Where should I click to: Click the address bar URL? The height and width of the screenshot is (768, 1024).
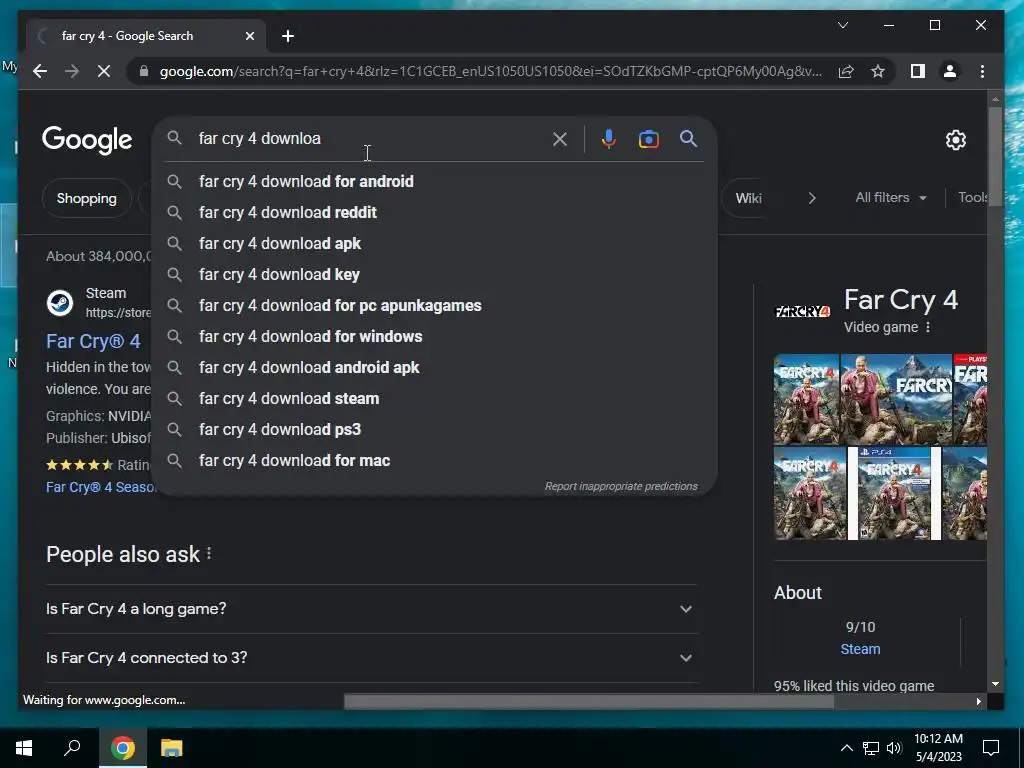490,71
